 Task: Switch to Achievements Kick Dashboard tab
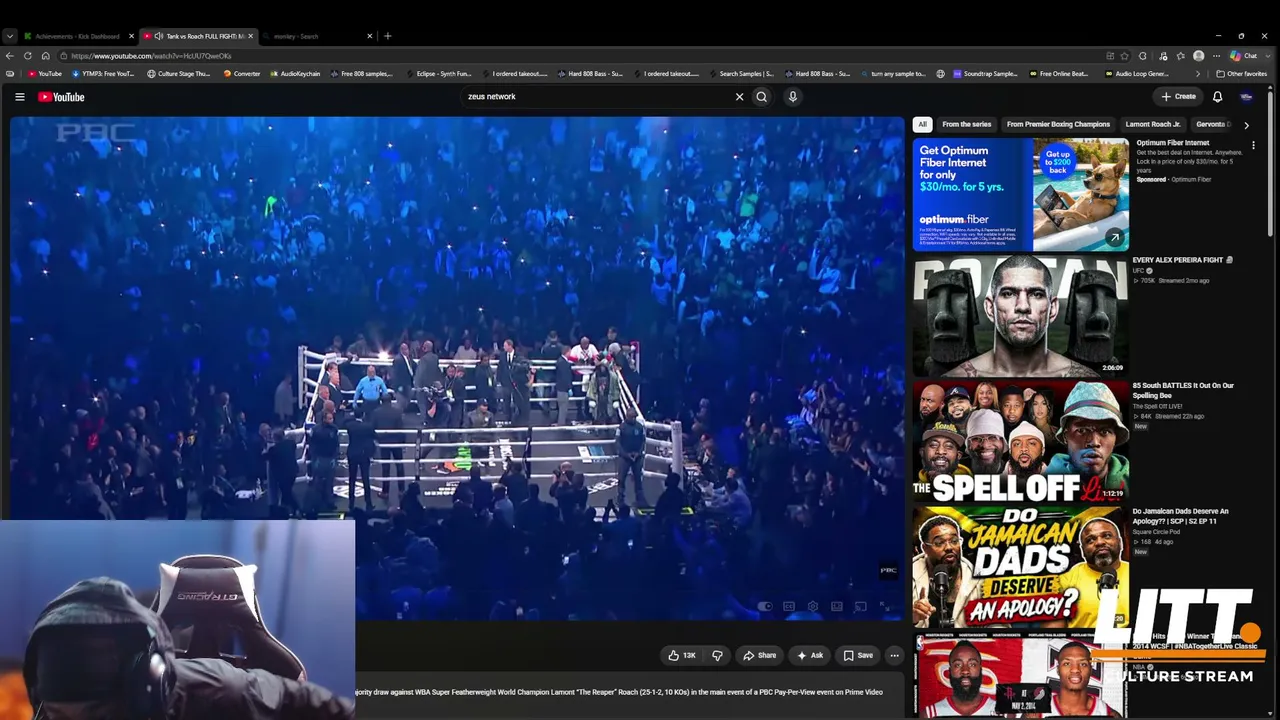[x=77, y=36]
